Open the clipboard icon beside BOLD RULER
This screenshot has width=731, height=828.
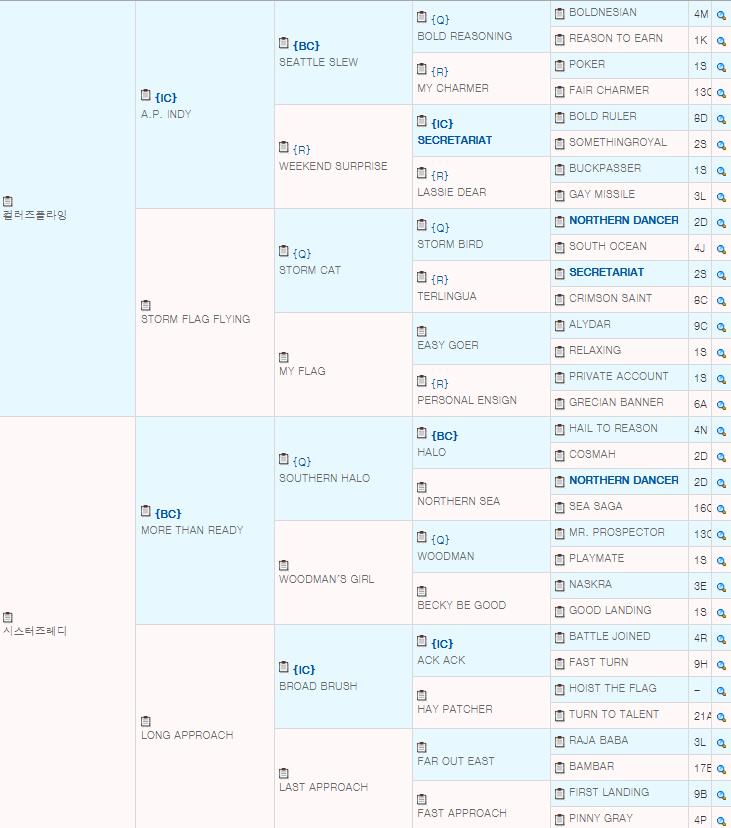(x=560, y=118)
